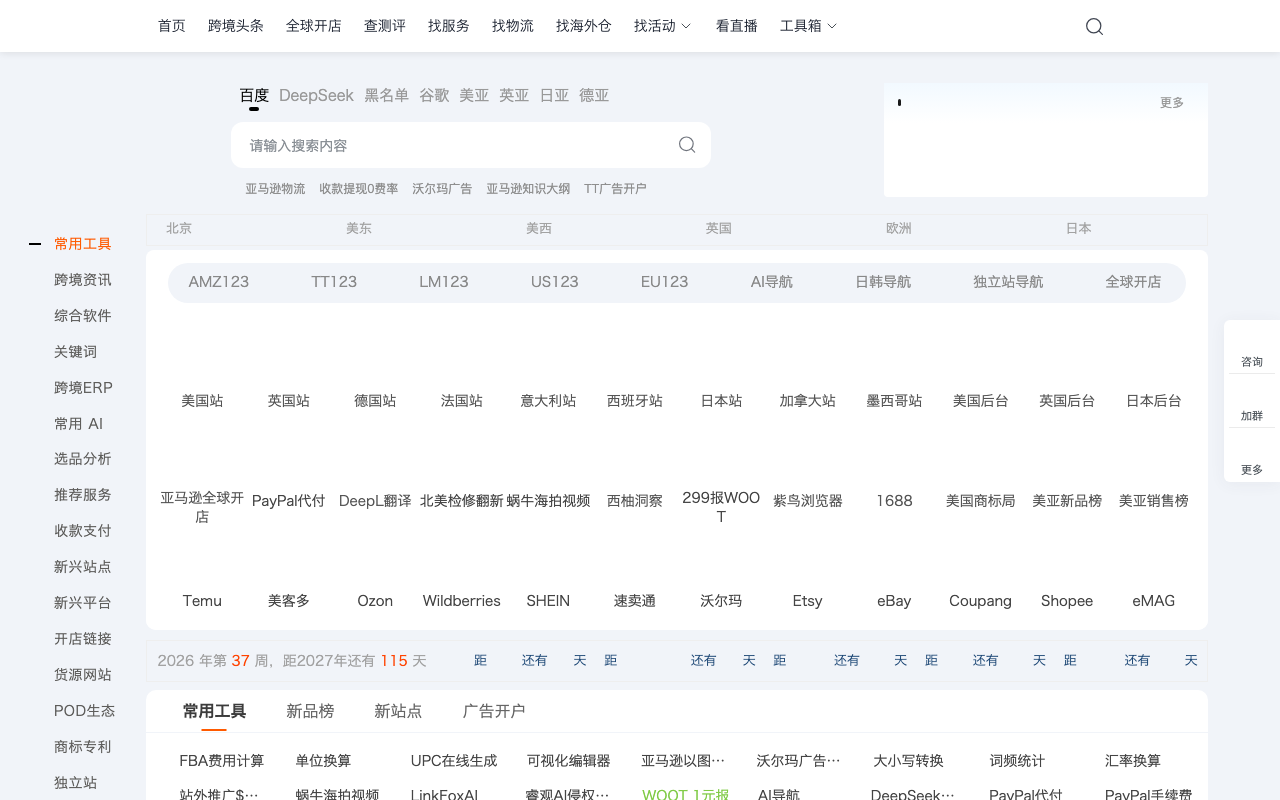Switch to the 广告开户 tab

tap(494, 711)
